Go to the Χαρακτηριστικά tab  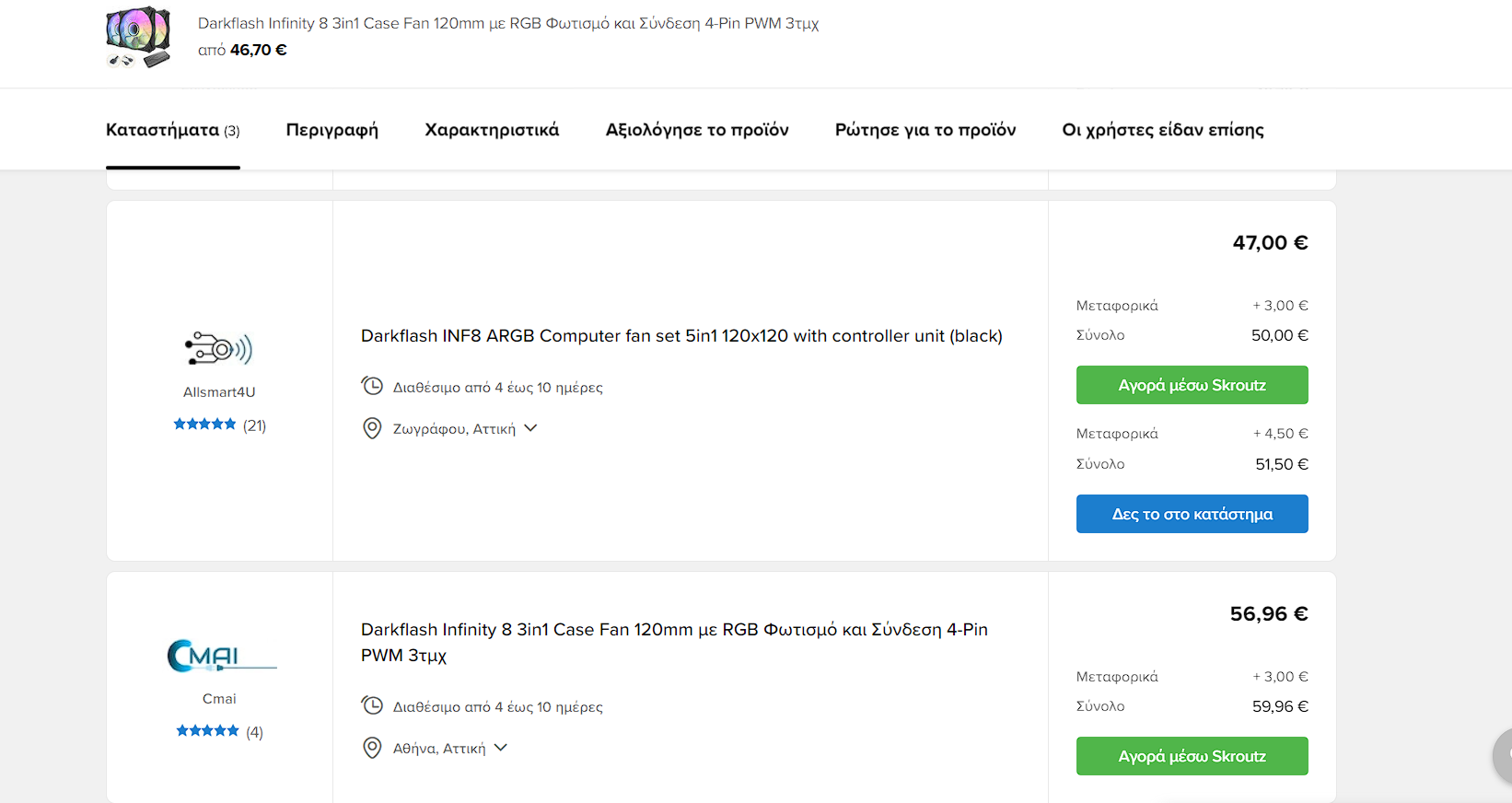tap(492, 130)
